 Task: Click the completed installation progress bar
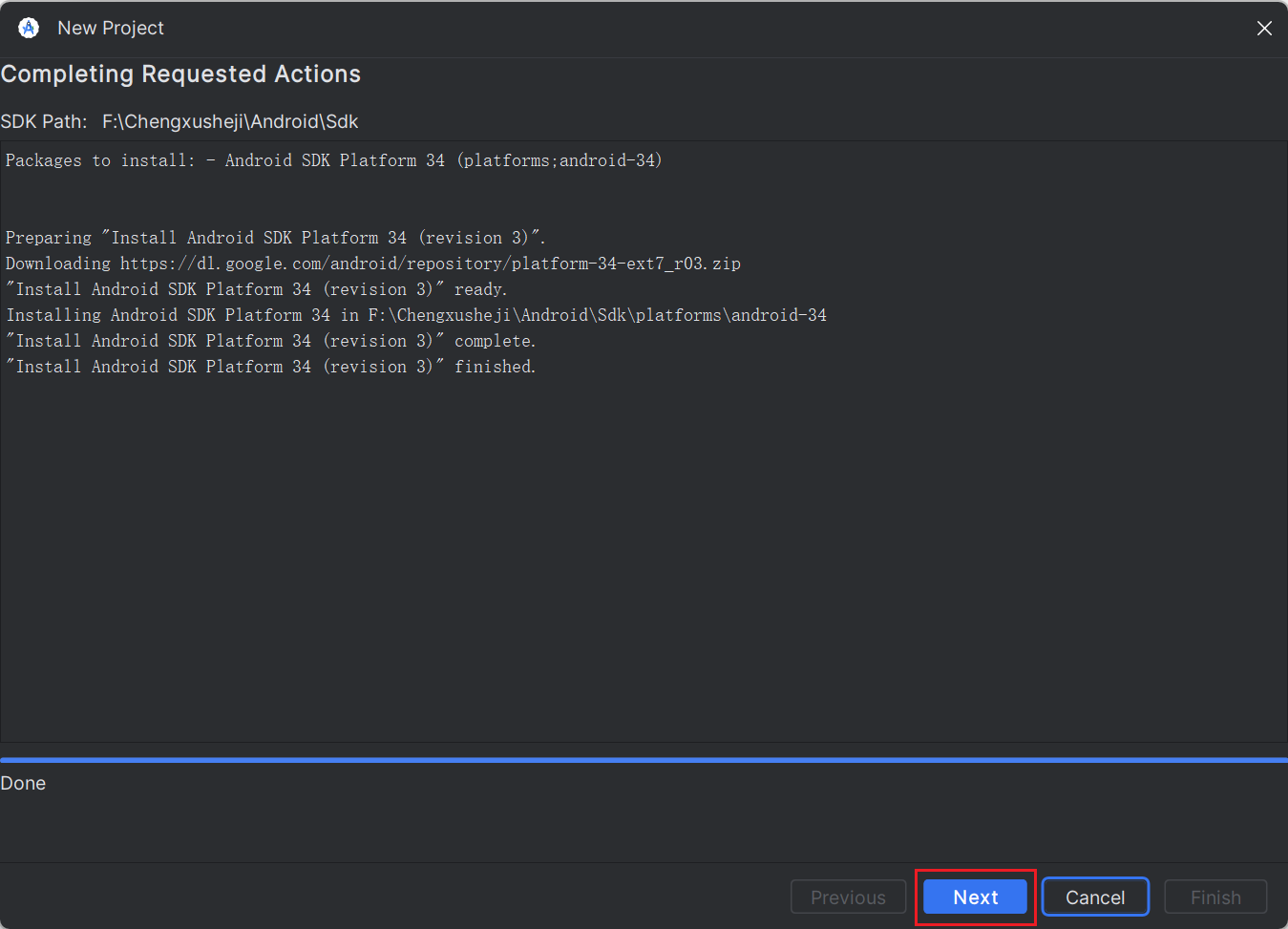[x=644, y=760]
